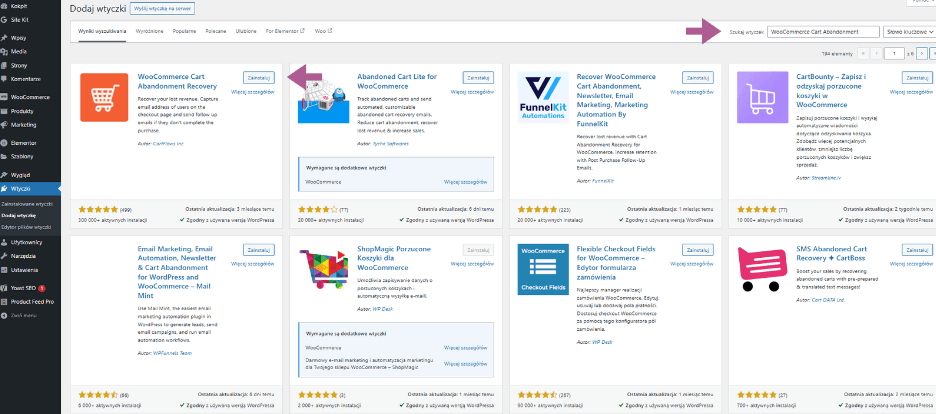Screen dimensions: 936x414
Task: Open Strony pages icon in sidebar
Action: coord(4,65)
